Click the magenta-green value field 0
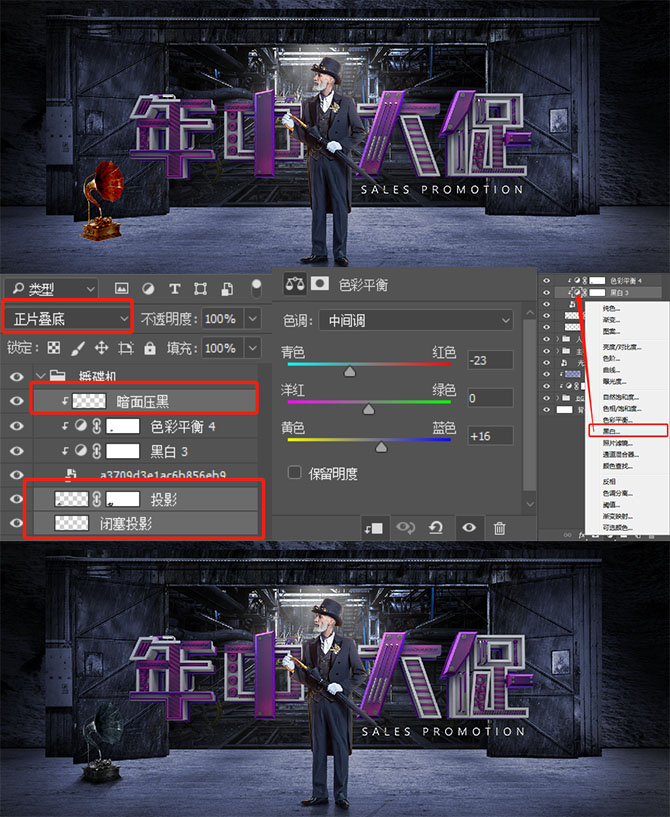 point(490,398)
